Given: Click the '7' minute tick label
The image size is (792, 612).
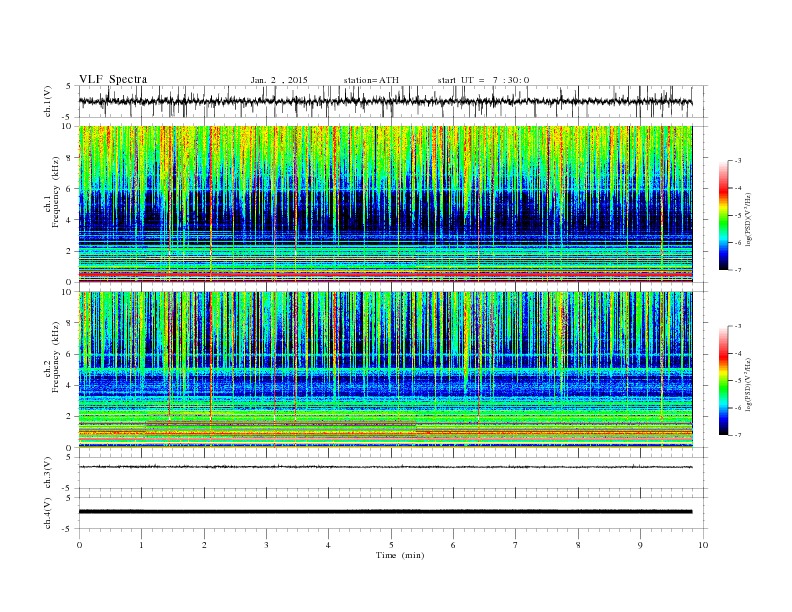Looking at the screenshot, I should tap(516, 545).
